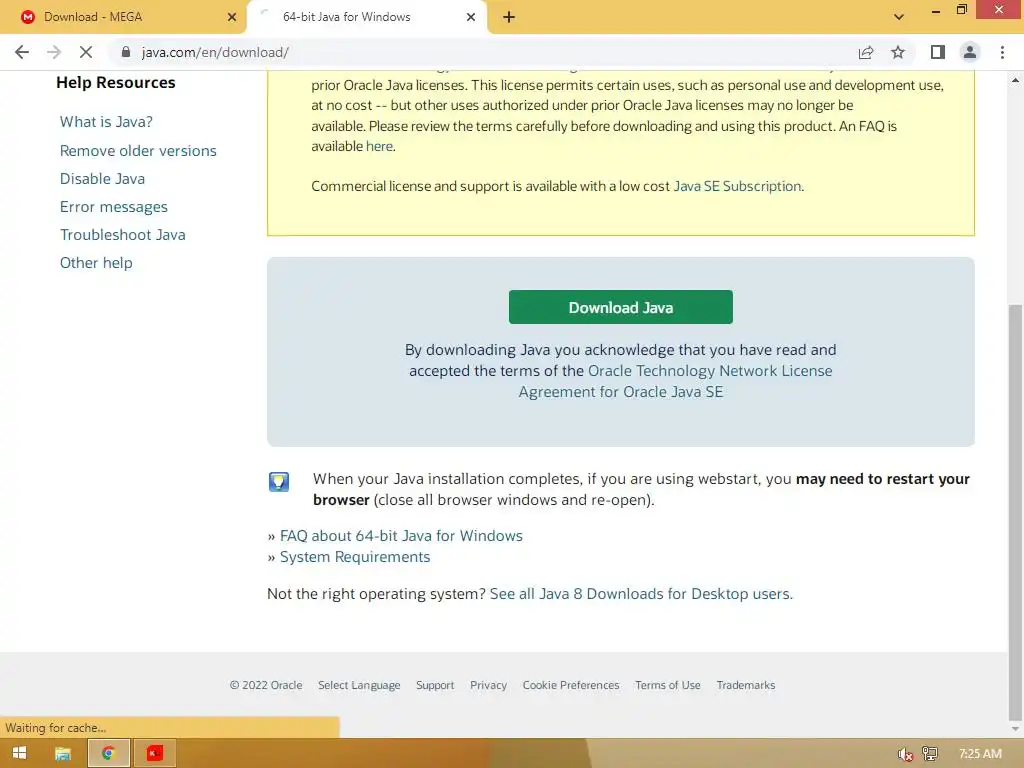
Task: Open File Explorer from the taskbar
Action: (63, 753)
